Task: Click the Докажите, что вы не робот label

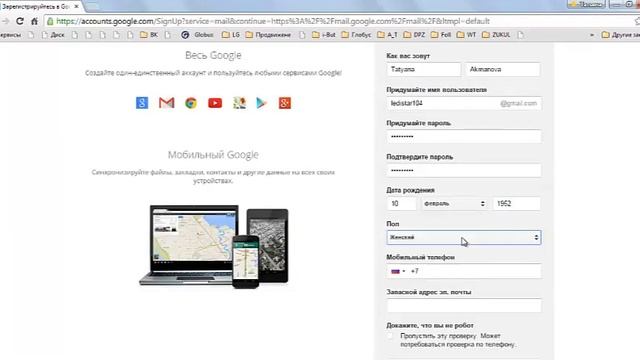Action: pyautogui.click(x=430, y=325)
